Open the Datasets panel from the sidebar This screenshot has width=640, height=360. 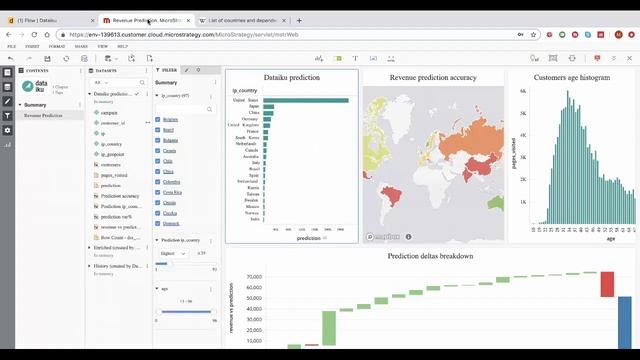[x=7, y=87]
